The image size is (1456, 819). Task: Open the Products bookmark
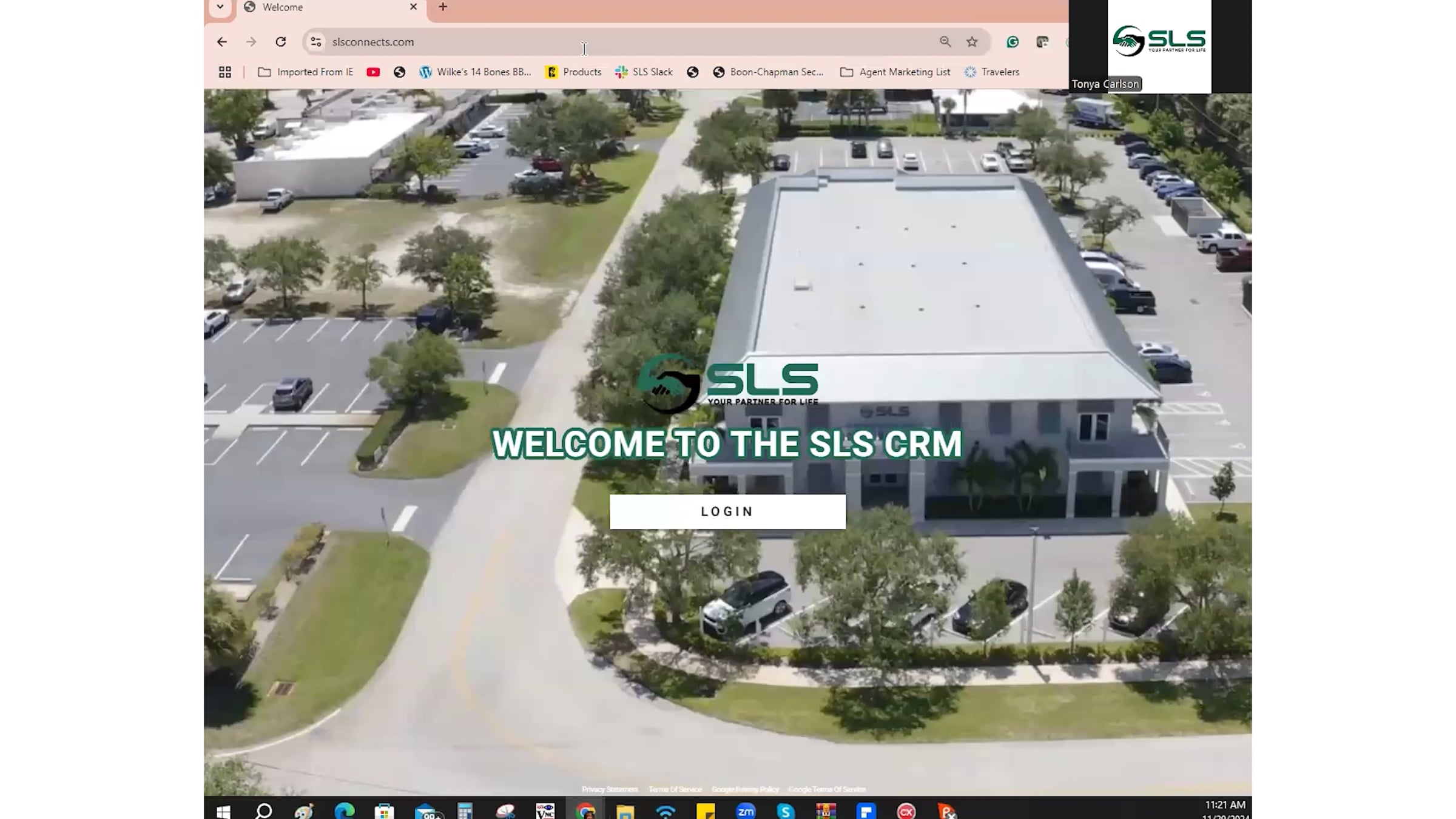click(573, 72)
